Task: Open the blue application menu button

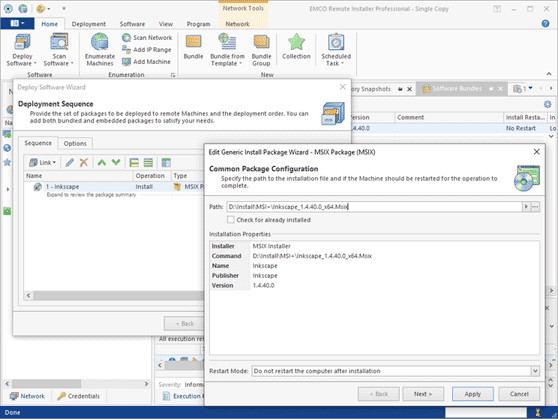Action: coord(17,23)
